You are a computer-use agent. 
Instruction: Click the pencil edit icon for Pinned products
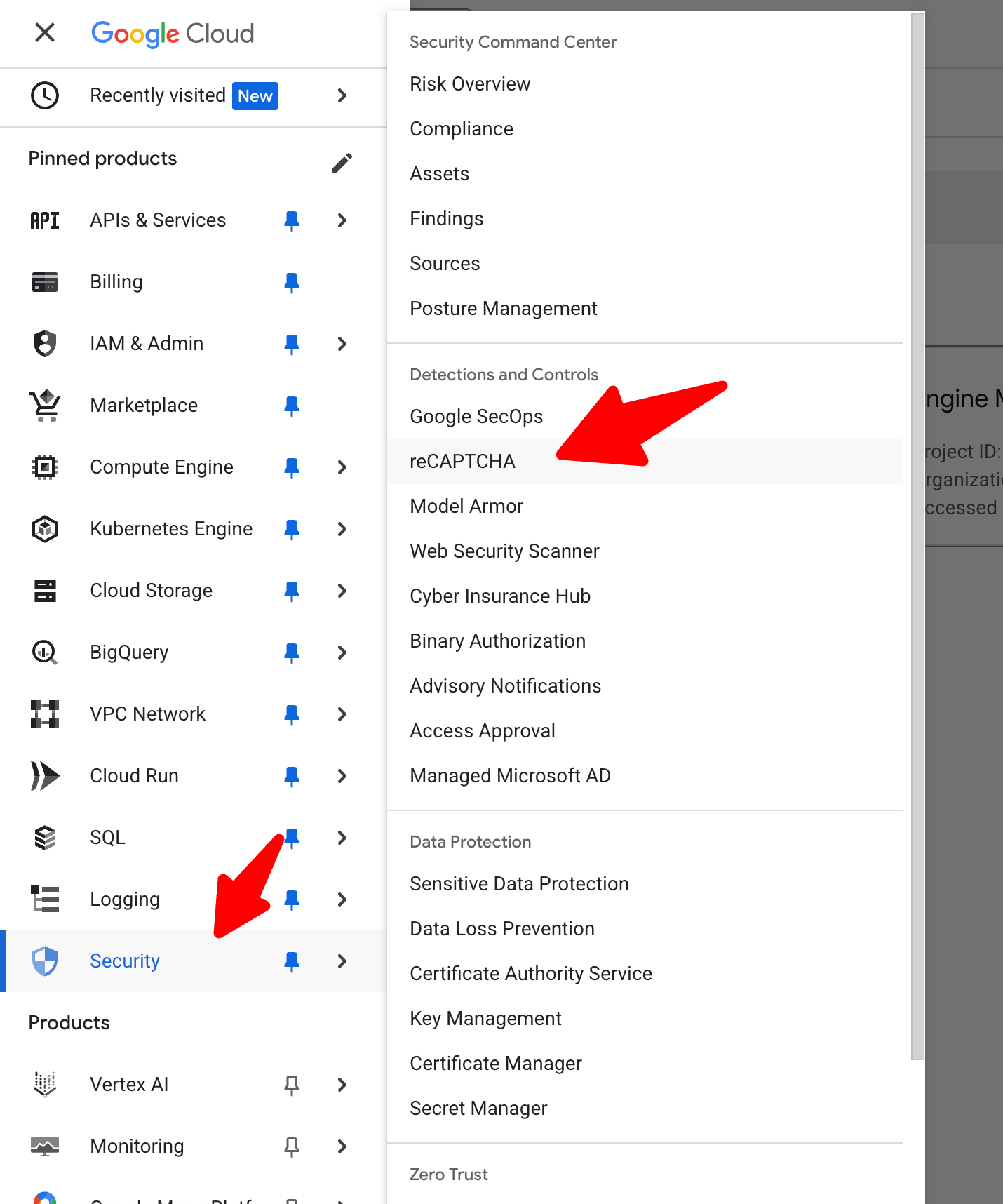click(342, 162)
